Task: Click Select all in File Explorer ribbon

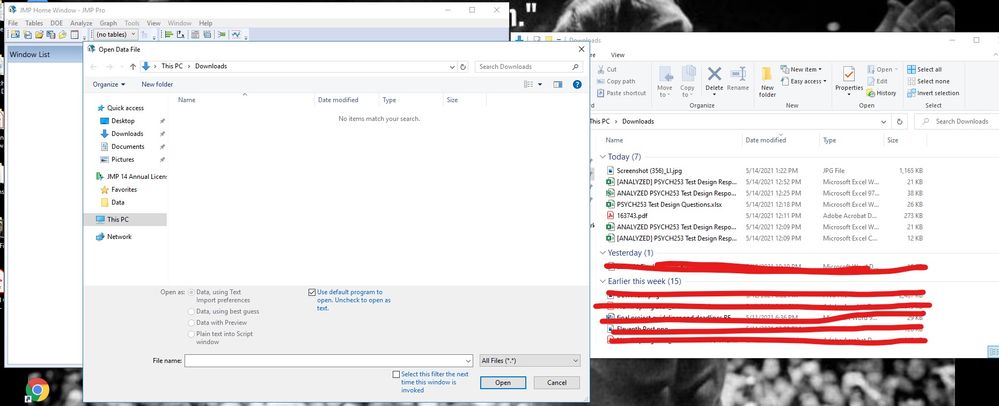Action: tap(924, 69)
